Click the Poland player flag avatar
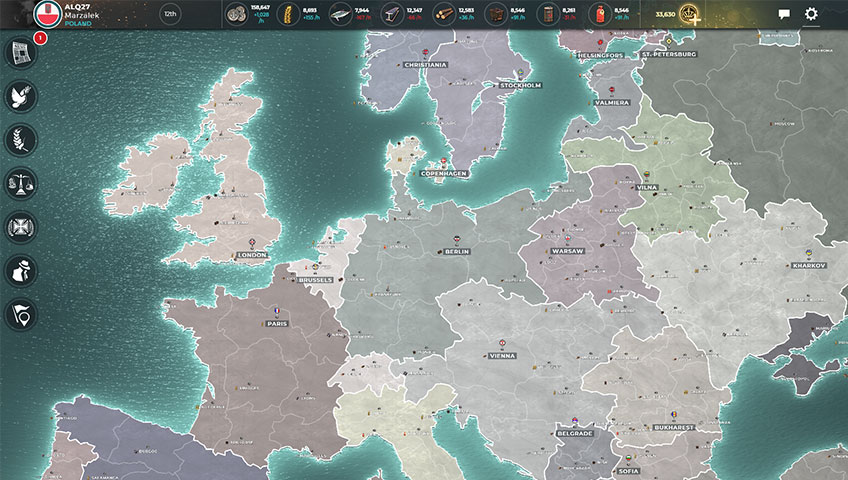The width and height of the screenshot is (848, 480). (46, 14)
